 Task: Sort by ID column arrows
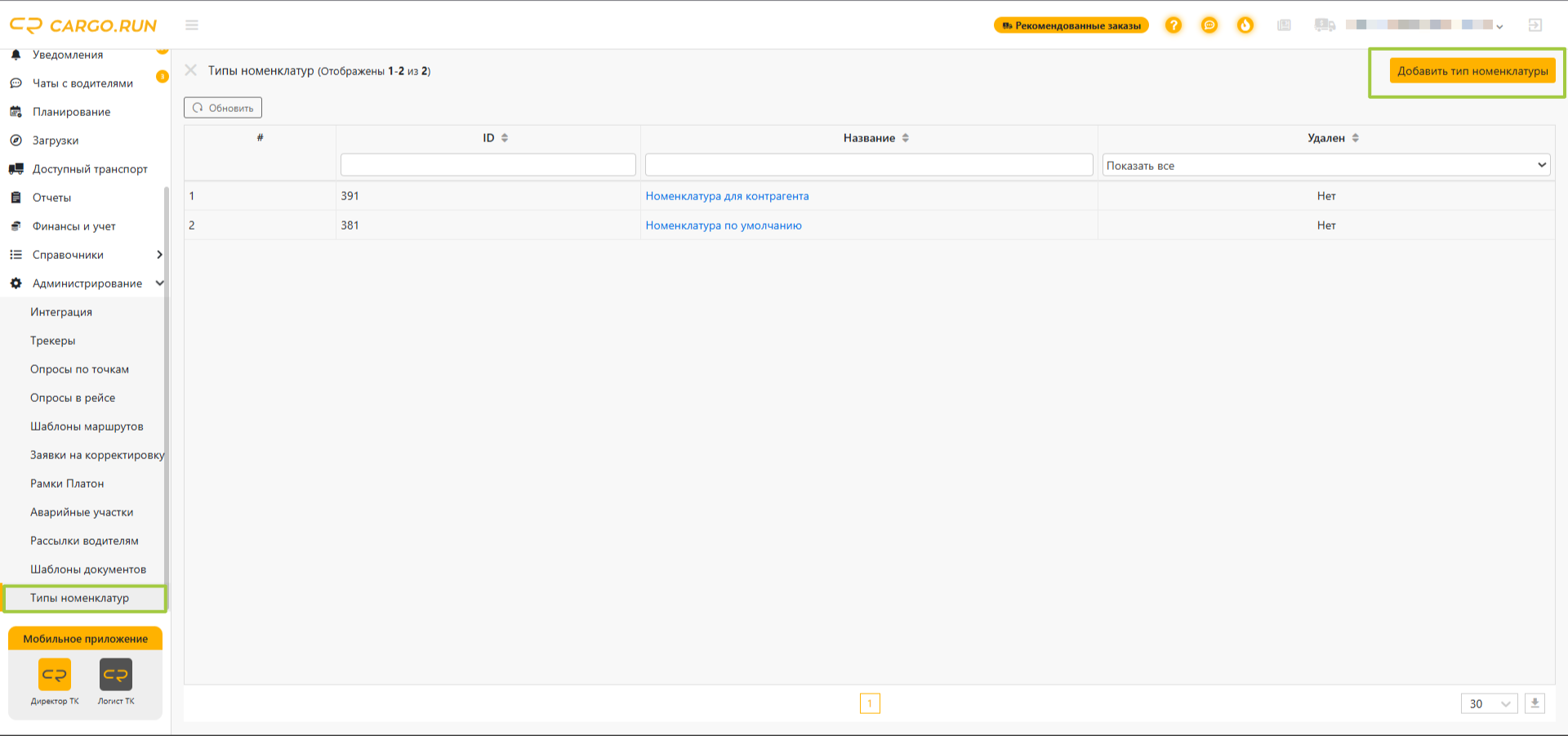coord(505,138)
